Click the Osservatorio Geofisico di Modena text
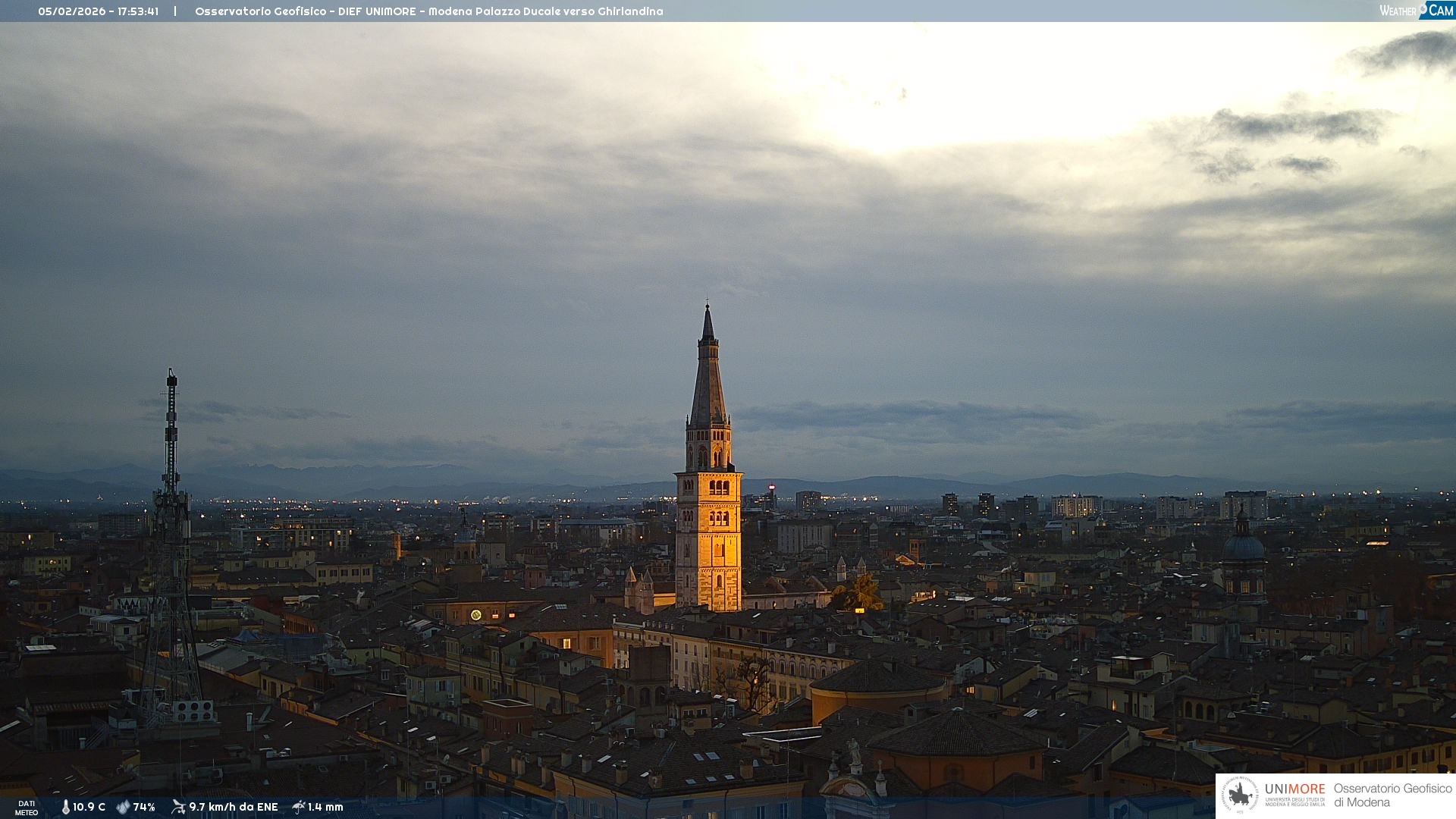 (1392, 795)
